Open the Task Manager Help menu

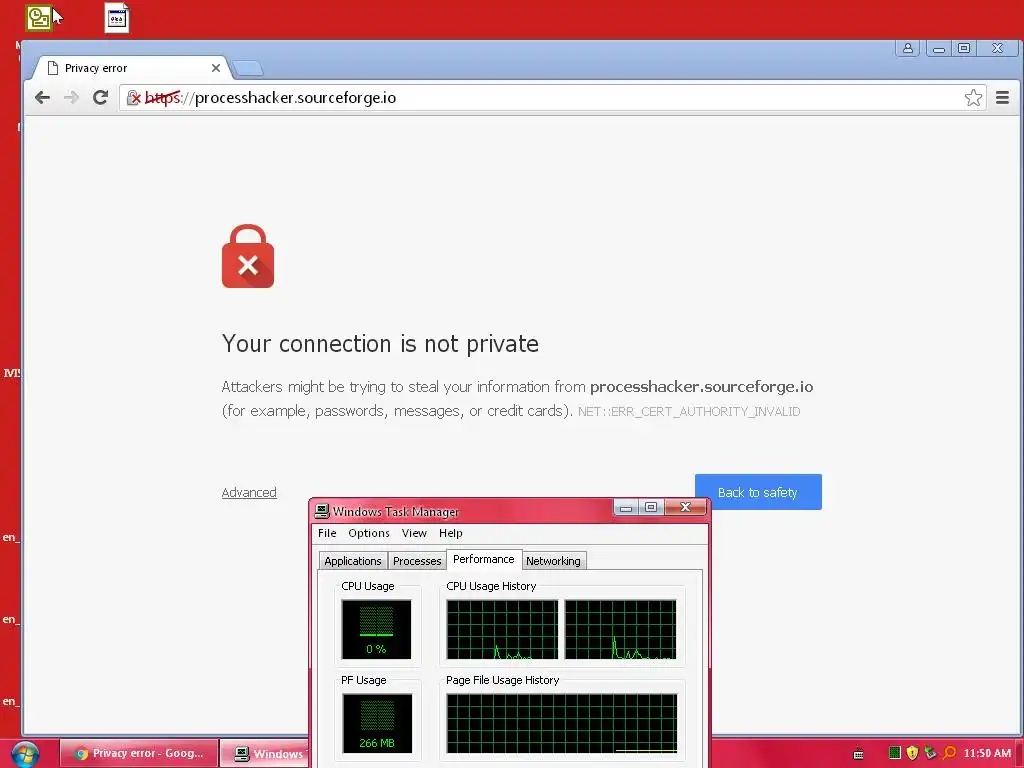click(x=451, y=533)
